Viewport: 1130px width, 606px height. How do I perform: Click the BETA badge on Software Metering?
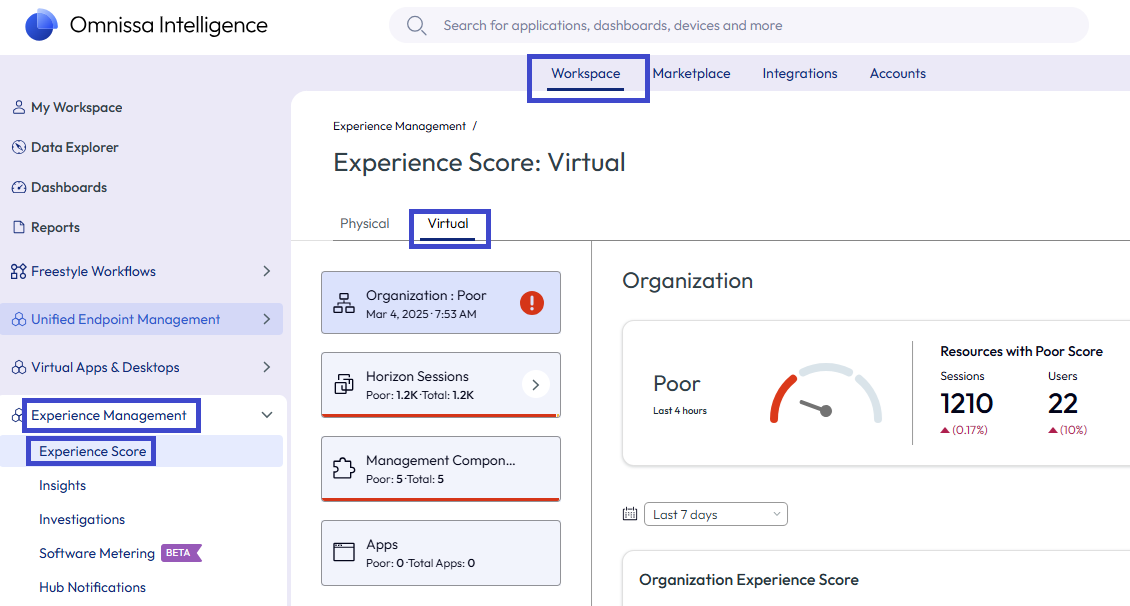pyautogui.click(x=181, y=553)
